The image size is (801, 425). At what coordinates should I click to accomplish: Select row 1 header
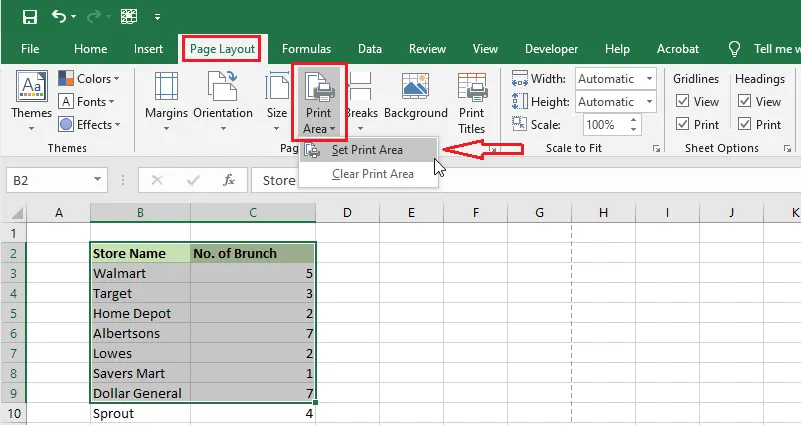pyautogui.click(x=13, y=233)
